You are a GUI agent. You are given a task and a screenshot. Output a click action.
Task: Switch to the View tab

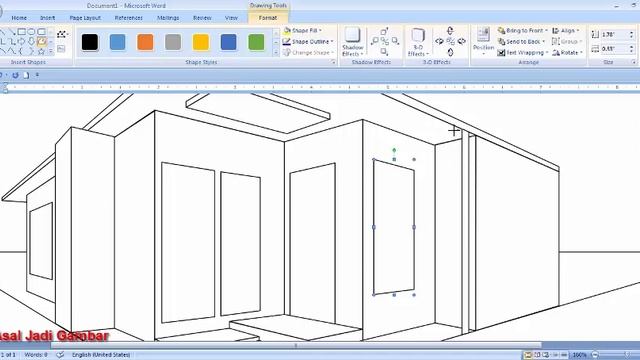(x=231, y=18)
